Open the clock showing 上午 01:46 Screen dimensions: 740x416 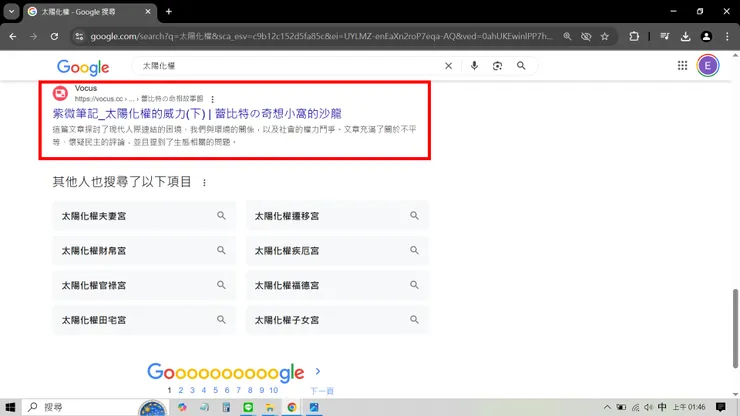689,407
